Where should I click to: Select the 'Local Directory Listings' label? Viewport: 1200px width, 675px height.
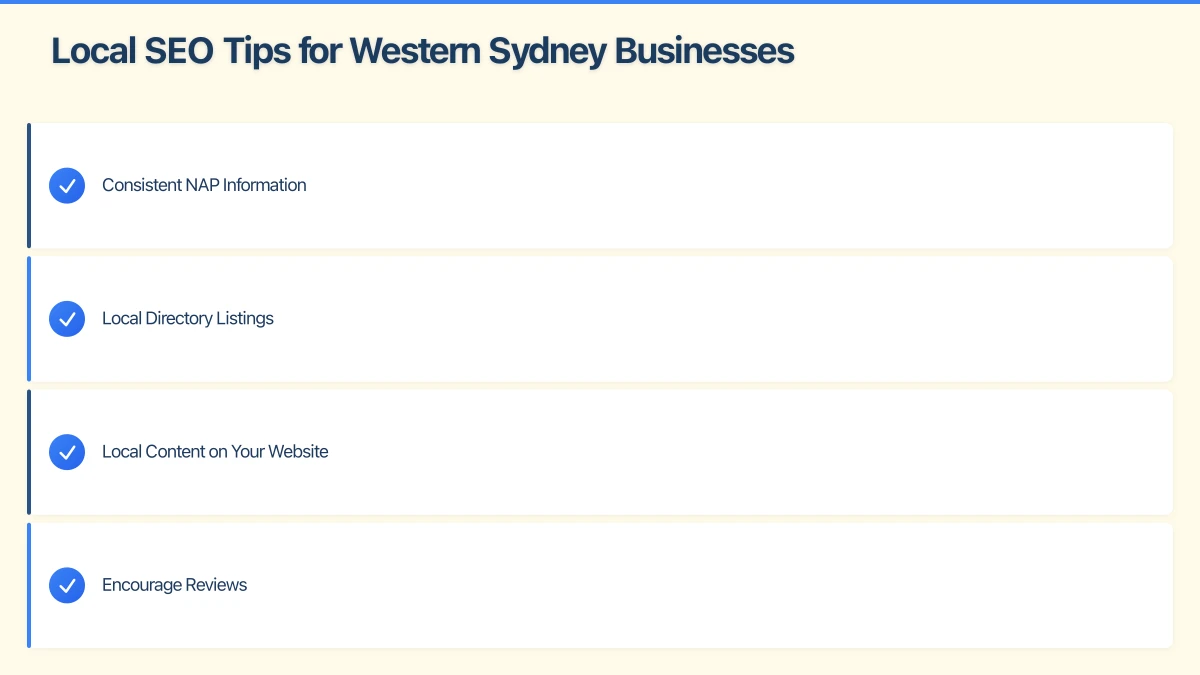[187, 318]
